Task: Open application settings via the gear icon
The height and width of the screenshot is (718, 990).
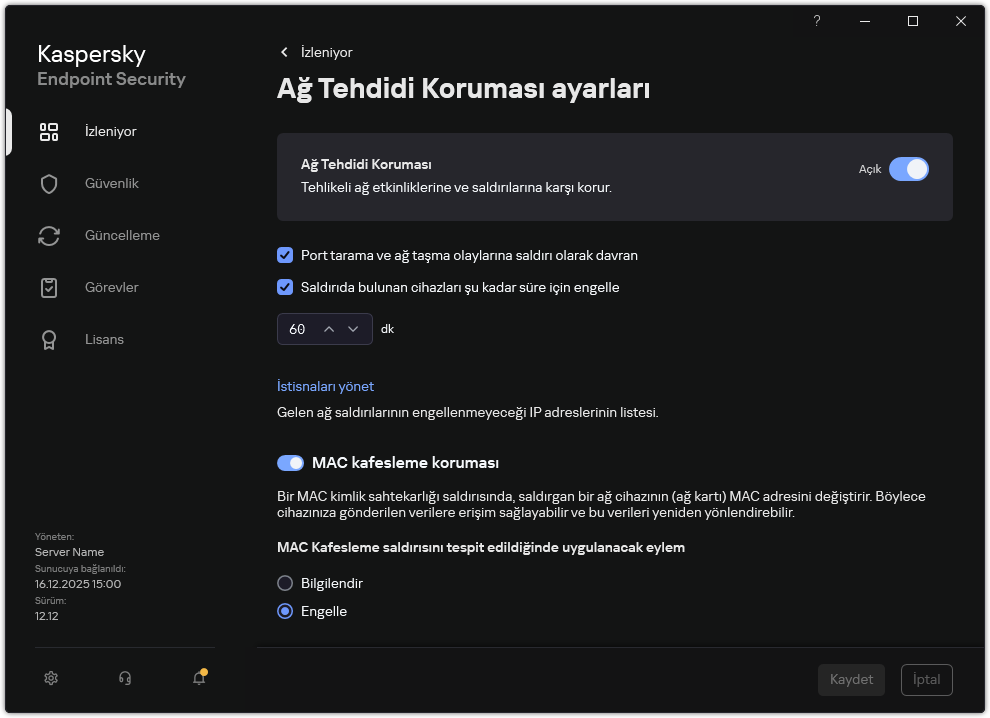Action: click(x=50, y=678)
